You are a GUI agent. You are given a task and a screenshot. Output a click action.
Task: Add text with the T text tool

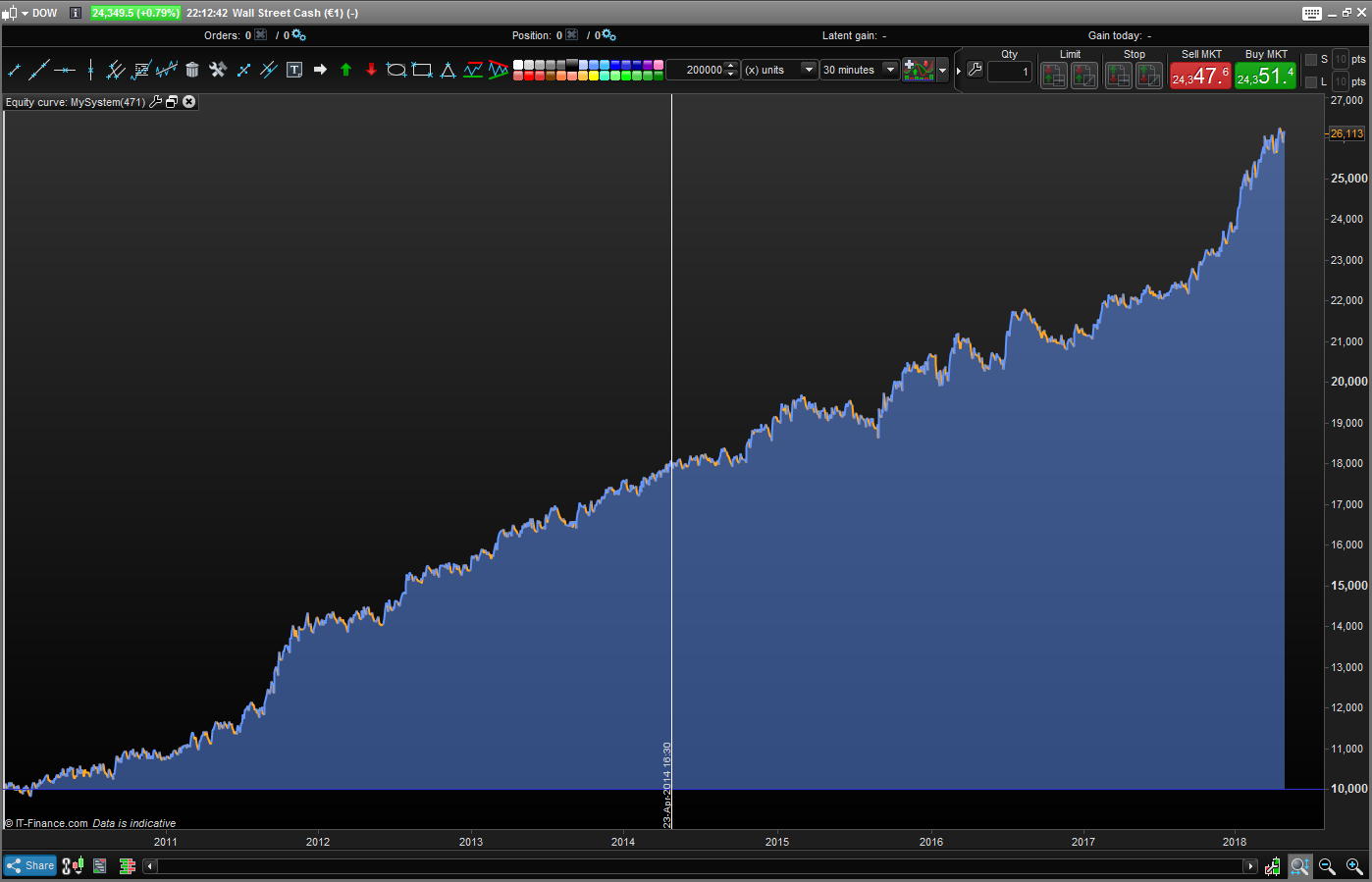294,70
